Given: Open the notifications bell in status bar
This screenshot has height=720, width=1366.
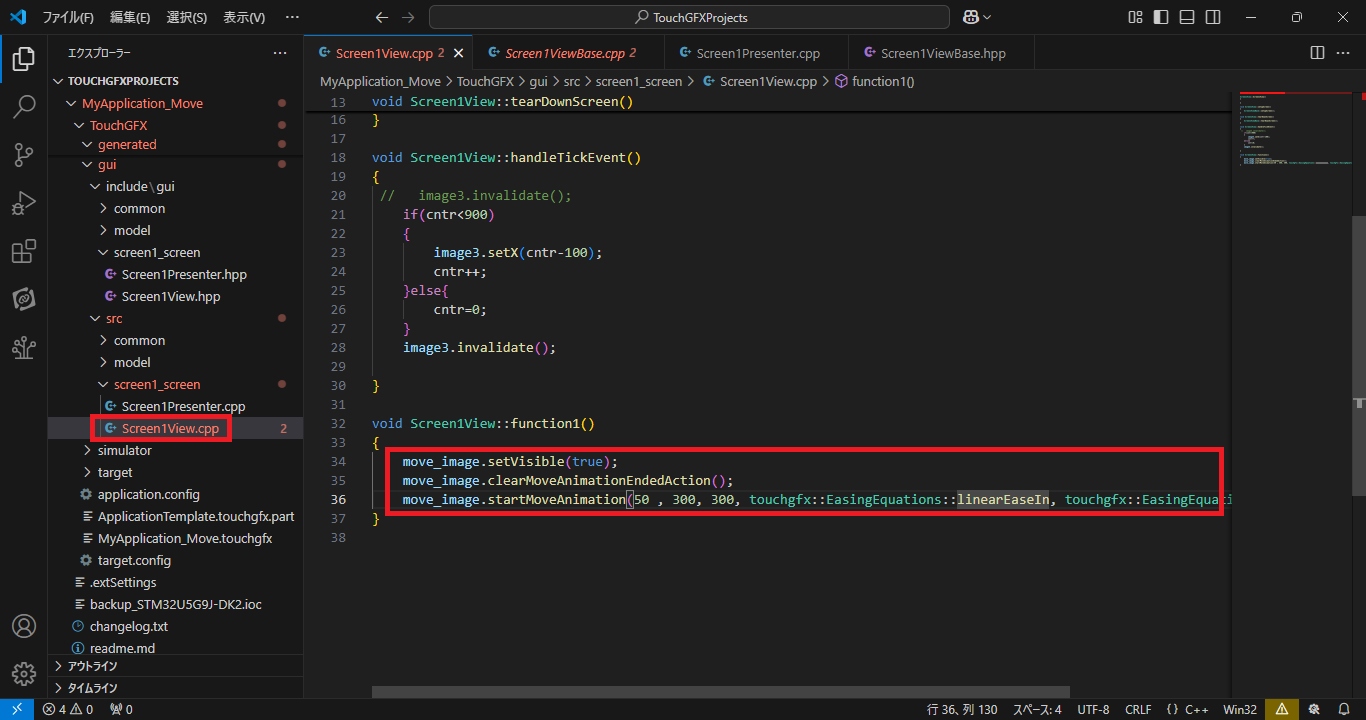Looking at the screenshot, I should click(x=1344, y=709).
